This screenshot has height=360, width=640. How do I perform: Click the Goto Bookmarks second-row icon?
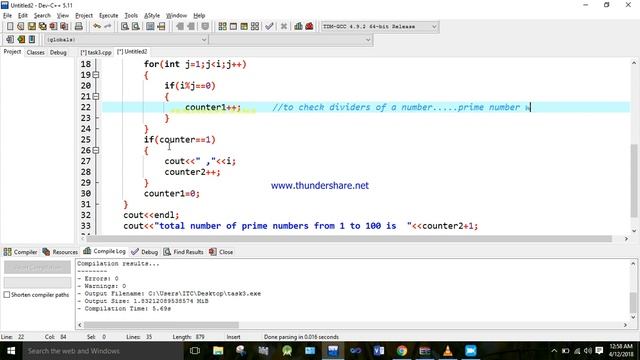(32, 40)
